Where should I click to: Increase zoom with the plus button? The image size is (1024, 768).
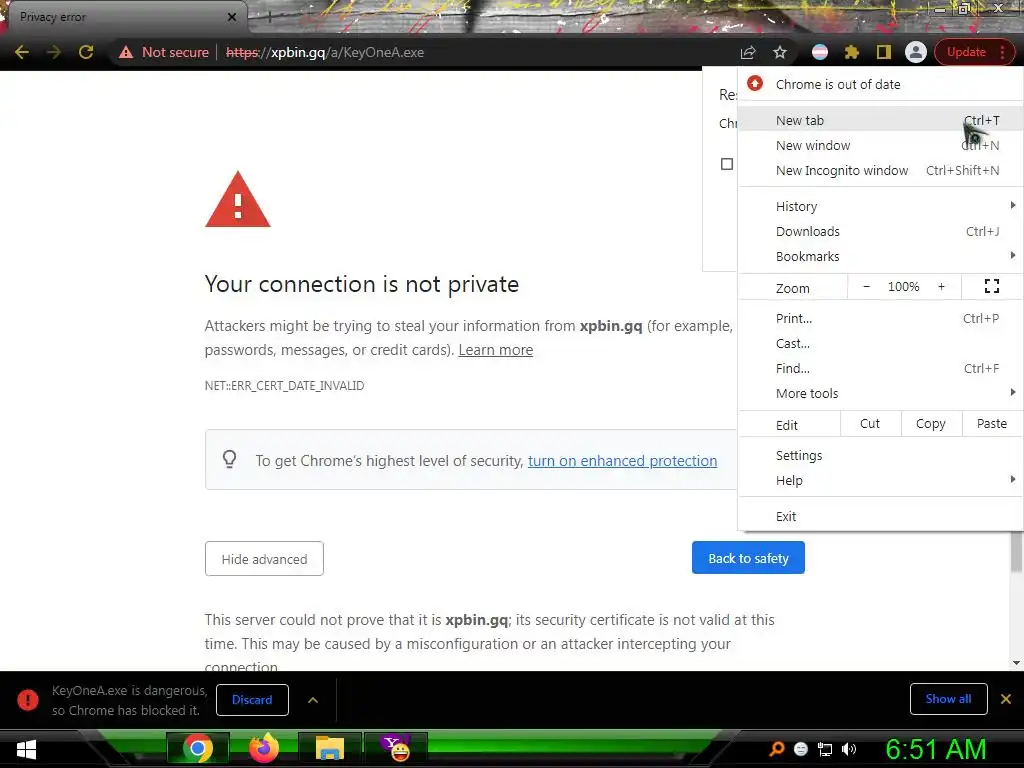(x=941, y=287)
